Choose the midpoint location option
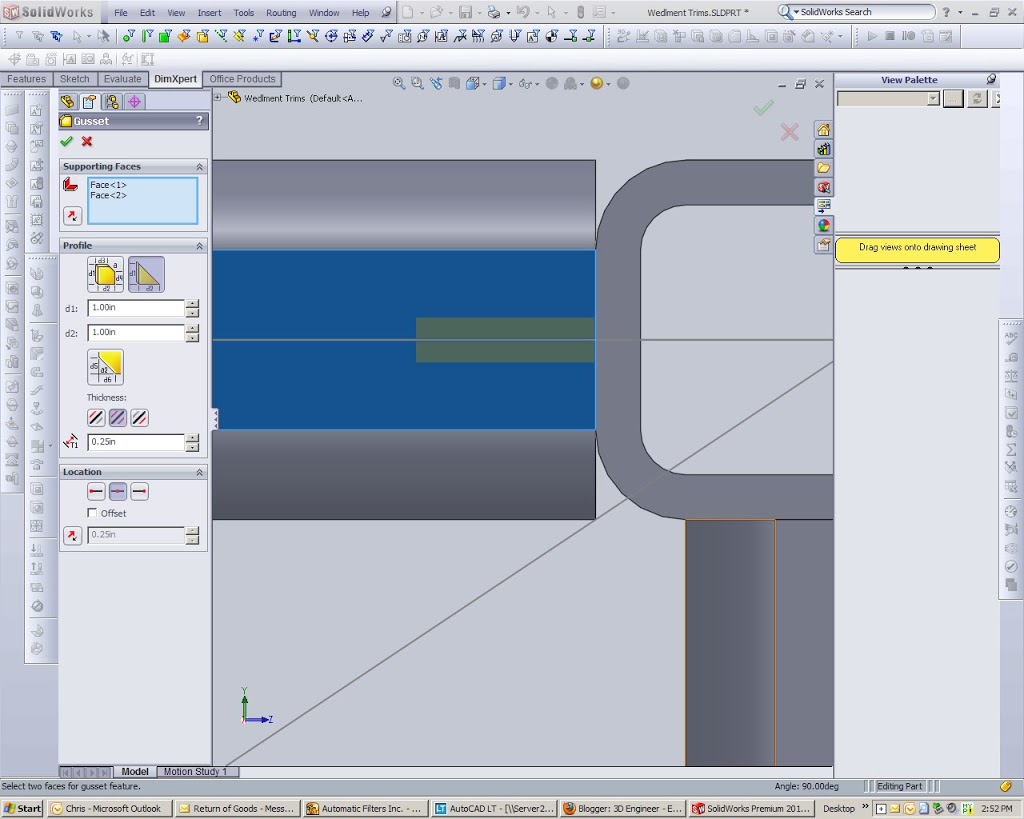 pyautogui.click(x=118, y=492)
